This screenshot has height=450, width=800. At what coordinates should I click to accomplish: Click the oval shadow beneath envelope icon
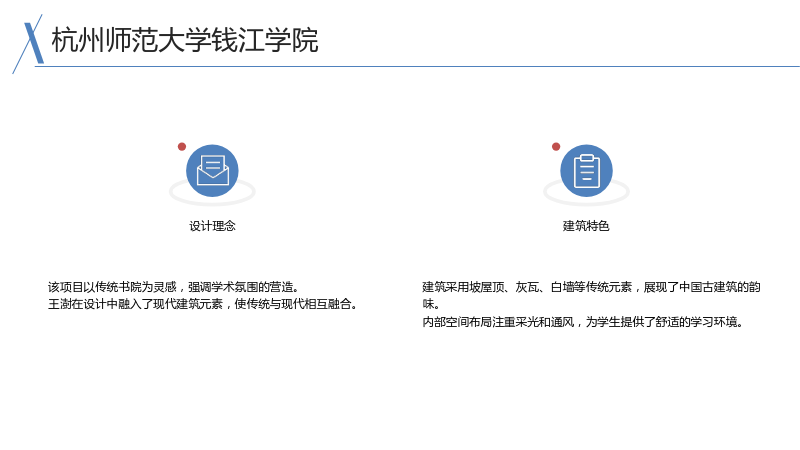(212, 194)
